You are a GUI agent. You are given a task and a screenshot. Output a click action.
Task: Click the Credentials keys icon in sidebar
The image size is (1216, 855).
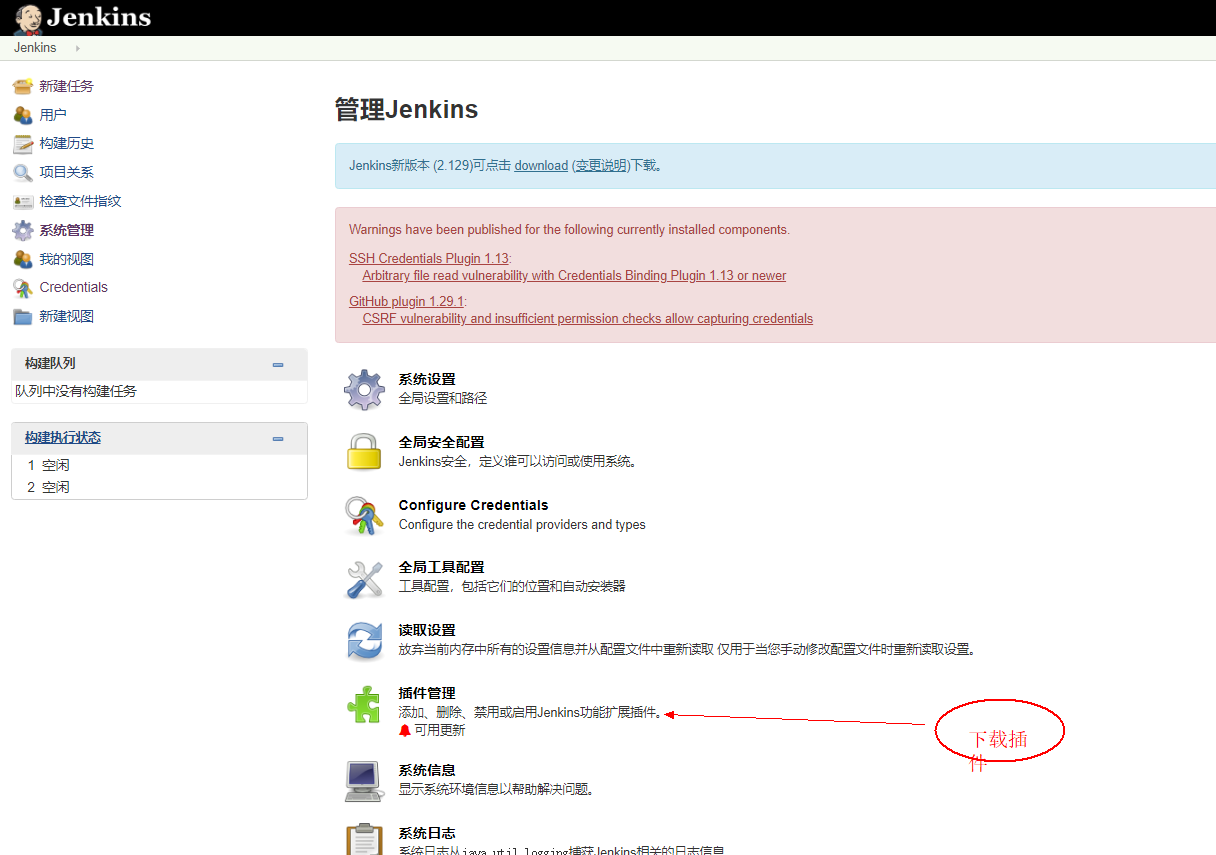coord(23,288)
